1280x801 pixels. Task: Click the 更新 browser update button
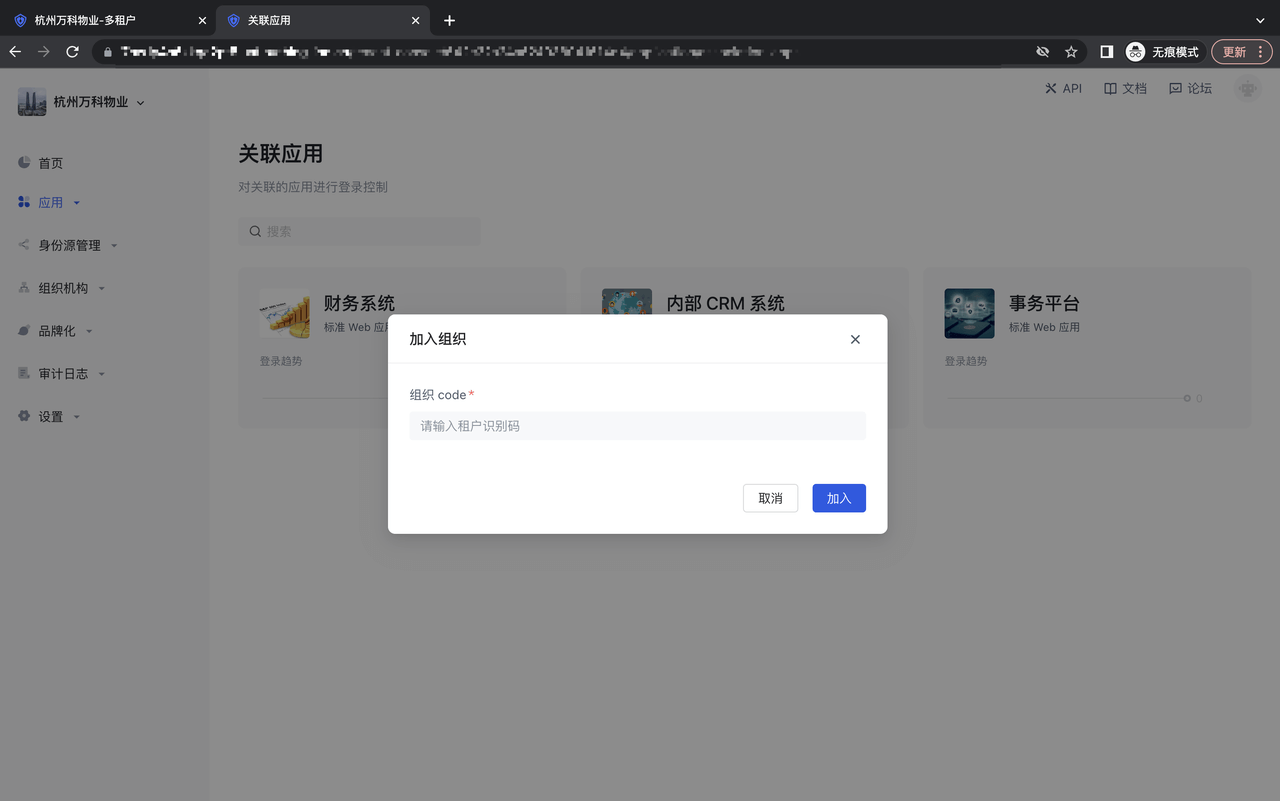1242,52
